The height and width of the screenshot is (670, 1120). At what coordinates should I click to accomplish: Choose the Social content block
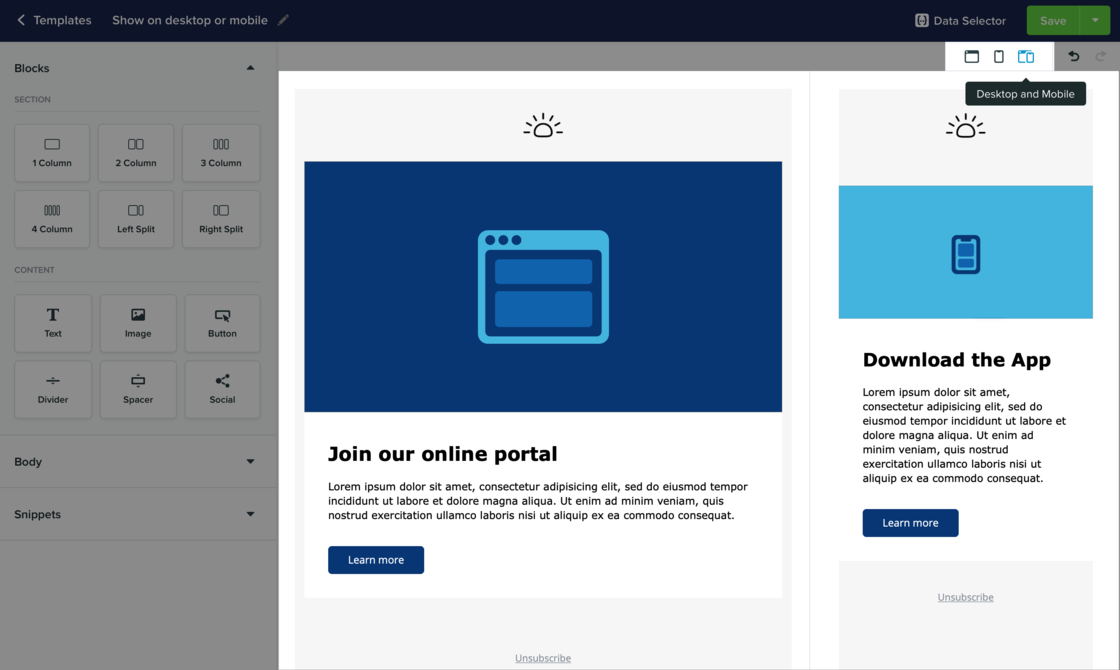(222, 388)
